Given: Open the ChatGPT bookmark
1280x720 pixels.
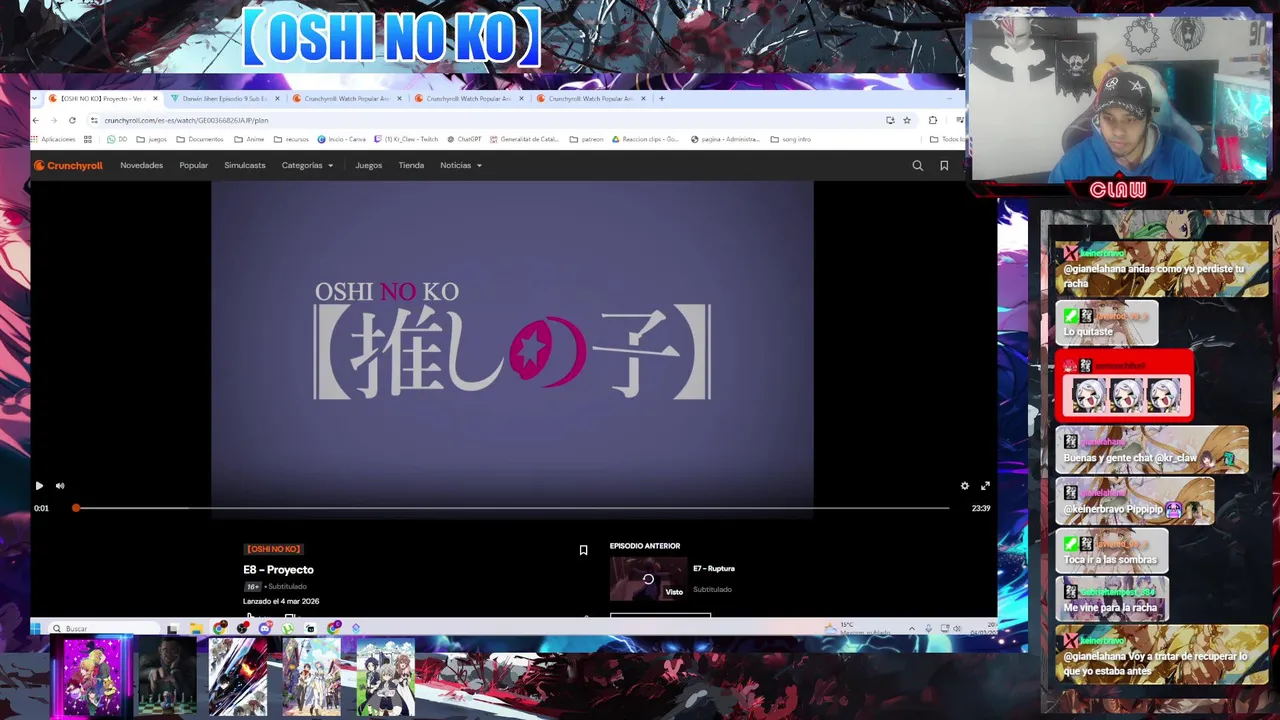Looking at the screenshot, I should coord(465,139).
